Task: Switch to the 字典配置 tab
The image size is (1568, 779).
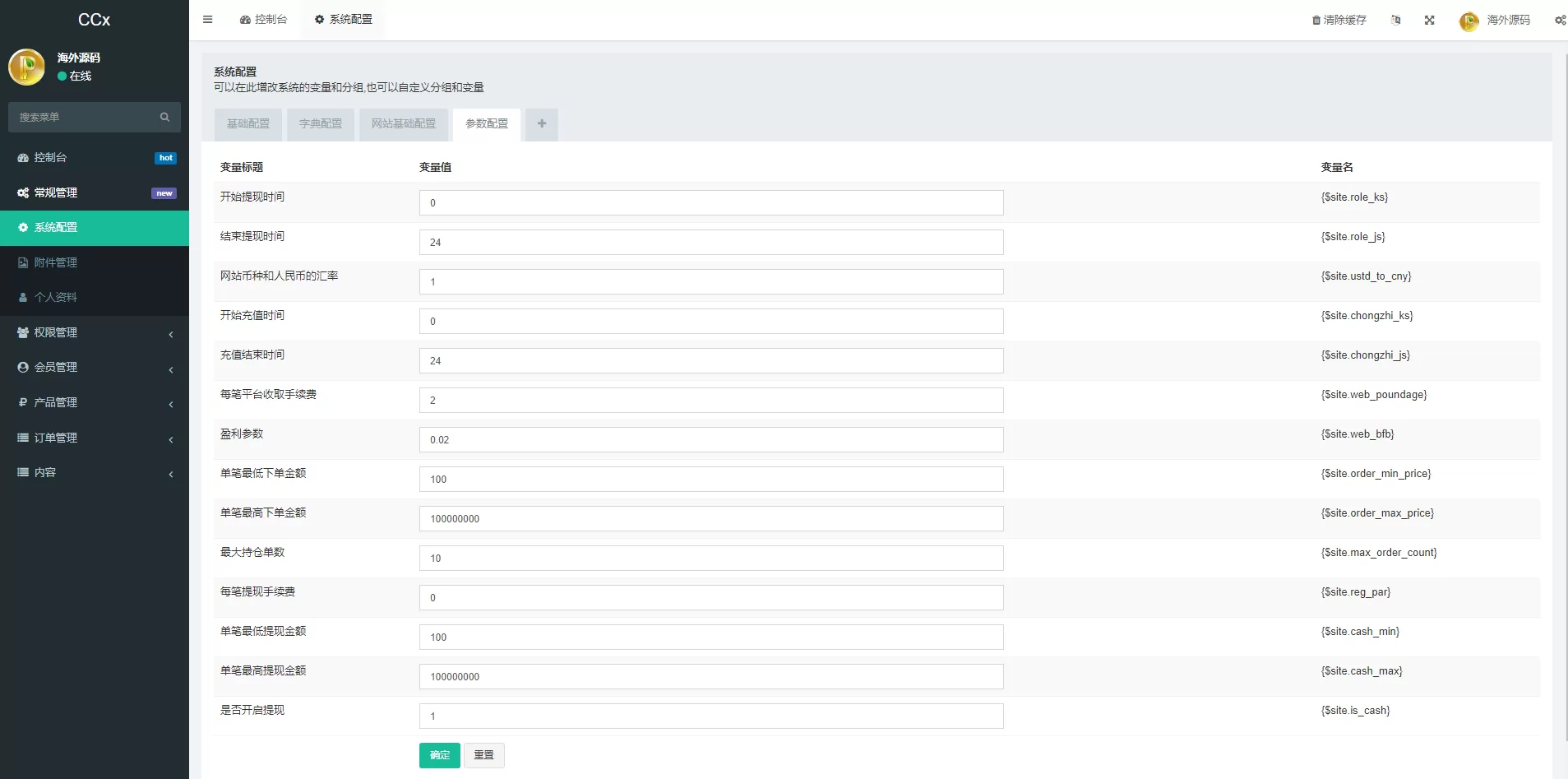Action: (x=320, y=124)
